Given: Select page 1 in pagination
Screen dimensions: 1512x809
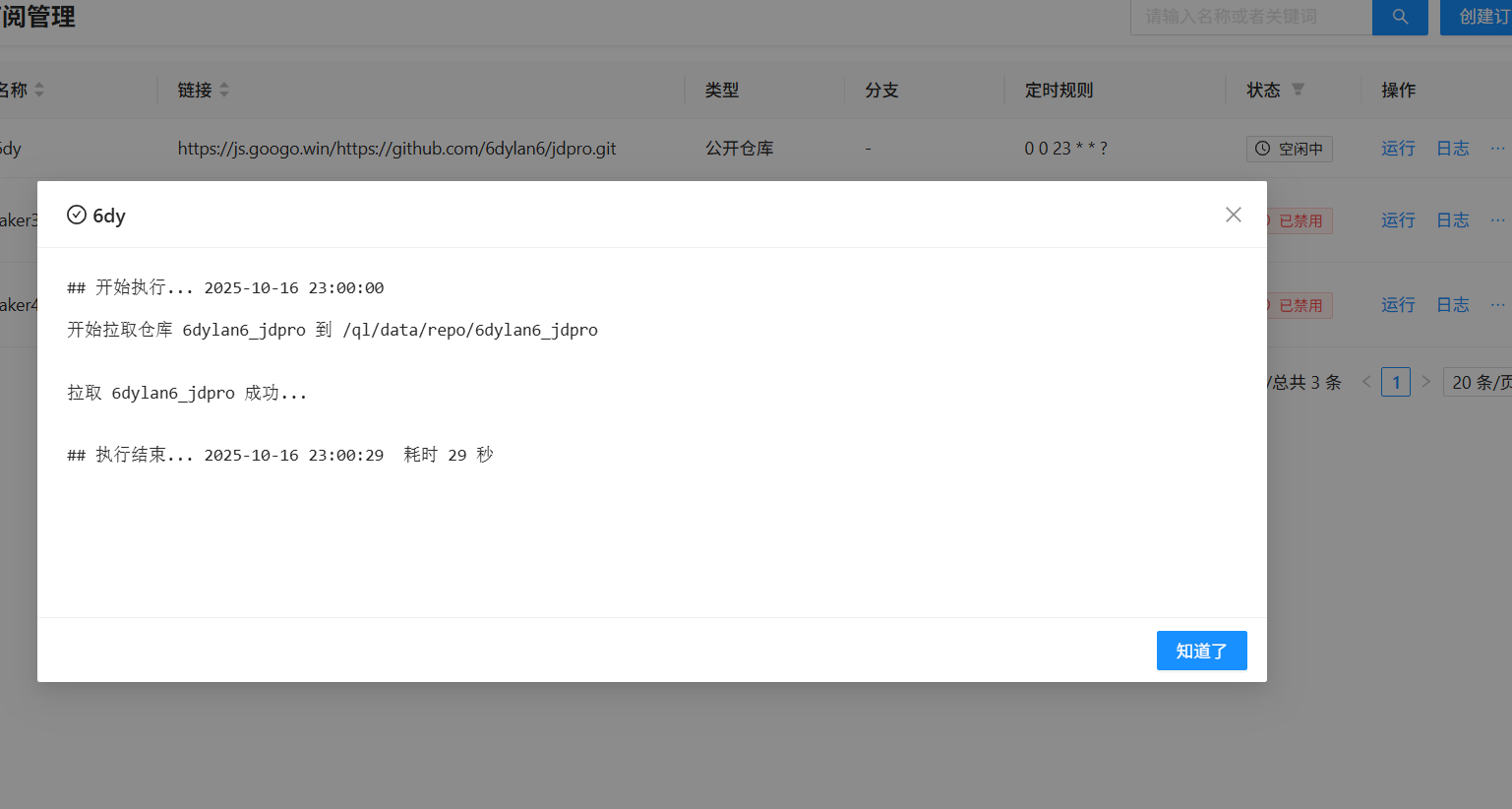Looking at the screenshot, I should [1395, 382].
